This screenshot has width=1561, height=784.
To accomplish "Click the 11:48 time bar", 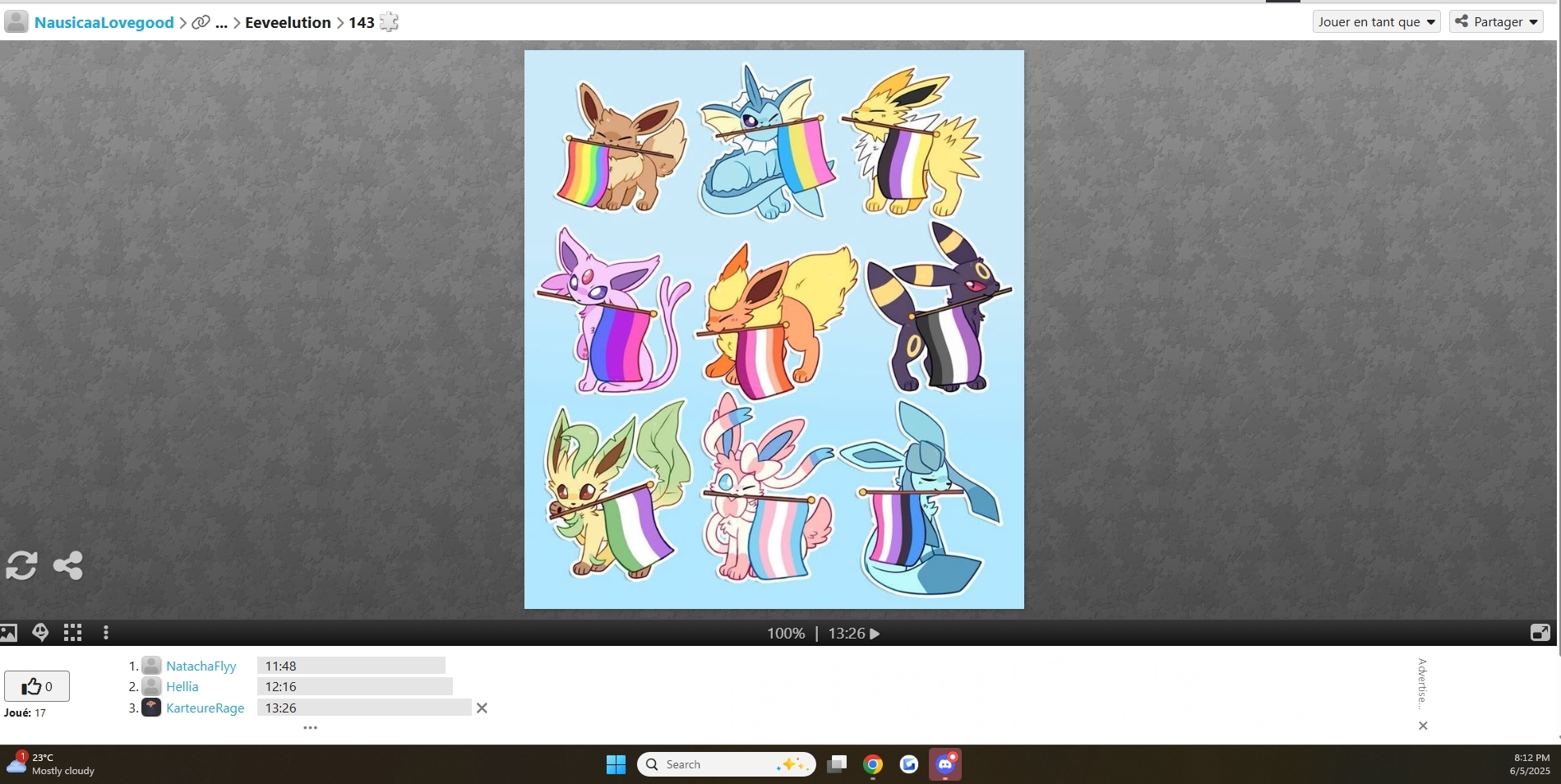I will (351, 666).
